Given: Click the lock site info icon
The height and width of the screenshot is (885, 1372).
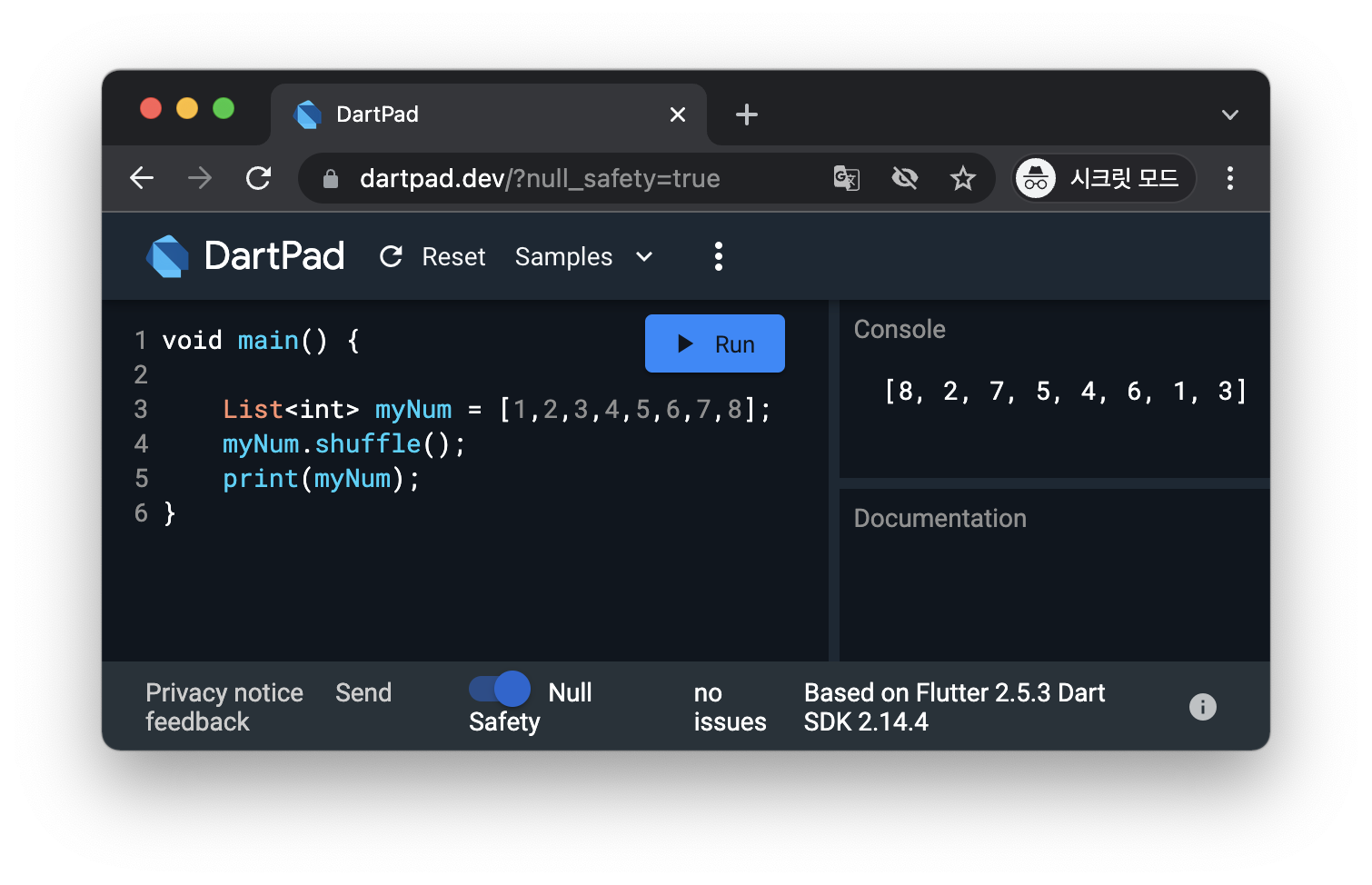Looking at the screenshot, I should click(x=331, y=179).
